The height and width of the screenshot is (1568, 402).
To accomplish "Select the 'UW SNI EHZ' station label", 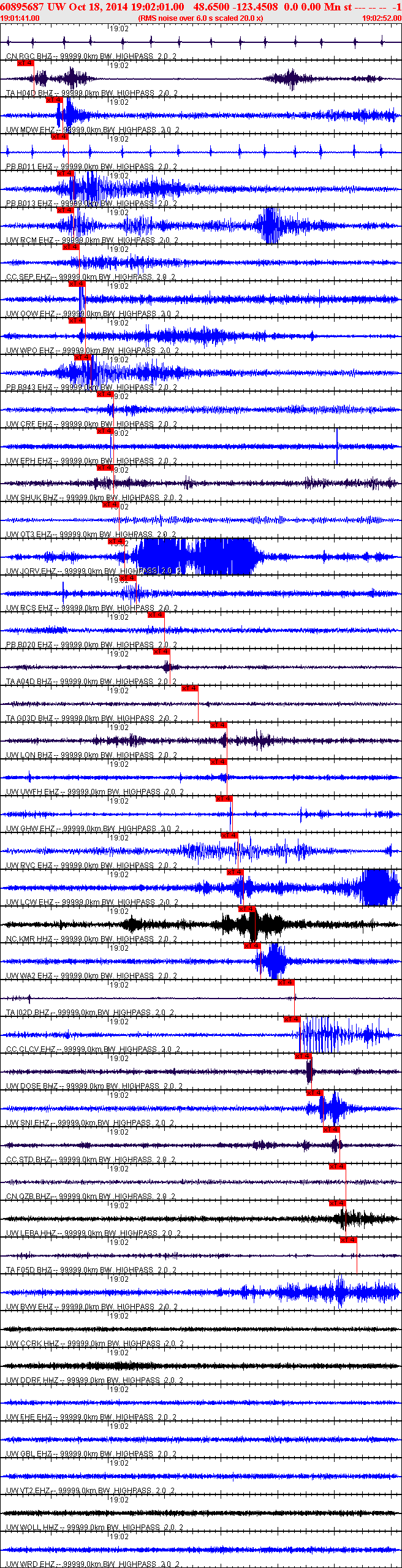I will (28, 1123).
